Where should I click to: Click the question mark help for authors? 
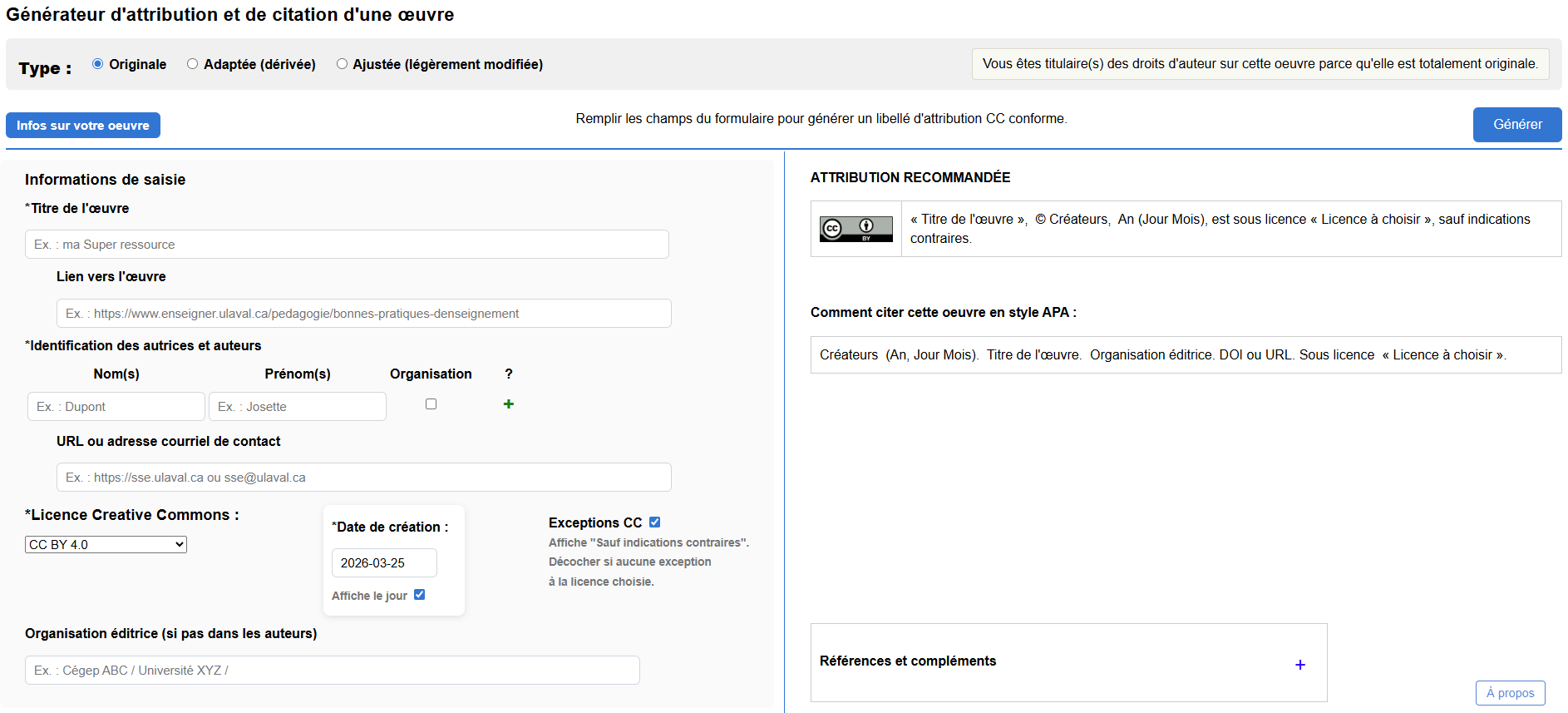tap(509, 374)
